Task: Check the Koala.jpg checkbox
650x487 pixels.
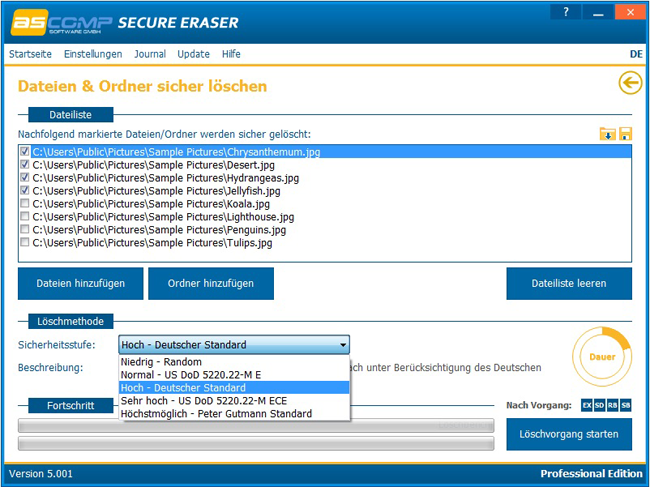Action: 25,203
